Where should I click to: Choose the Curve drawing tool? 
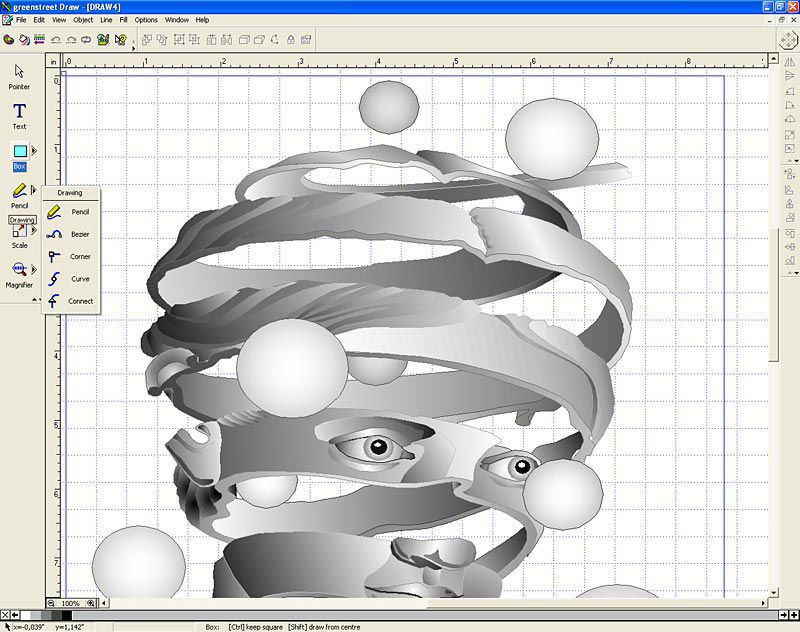click(x=70, y=279)
